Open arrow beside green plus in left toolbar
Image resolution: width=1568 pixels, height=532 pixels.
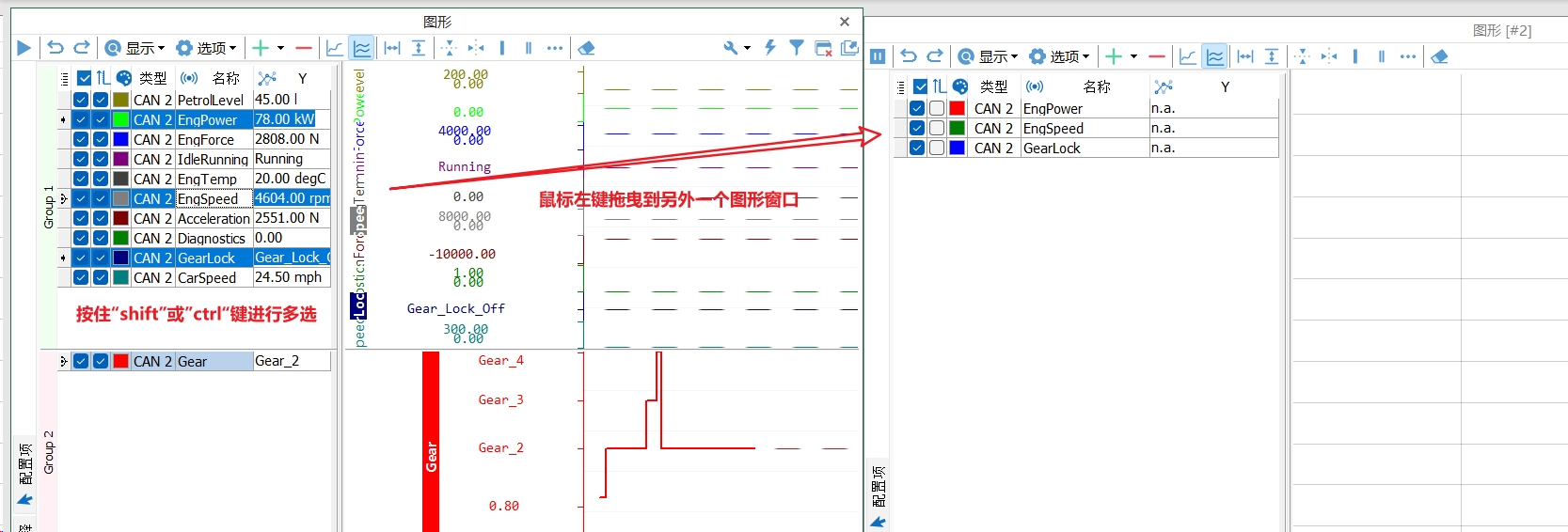pyautogui.click(x=280, y=48)
